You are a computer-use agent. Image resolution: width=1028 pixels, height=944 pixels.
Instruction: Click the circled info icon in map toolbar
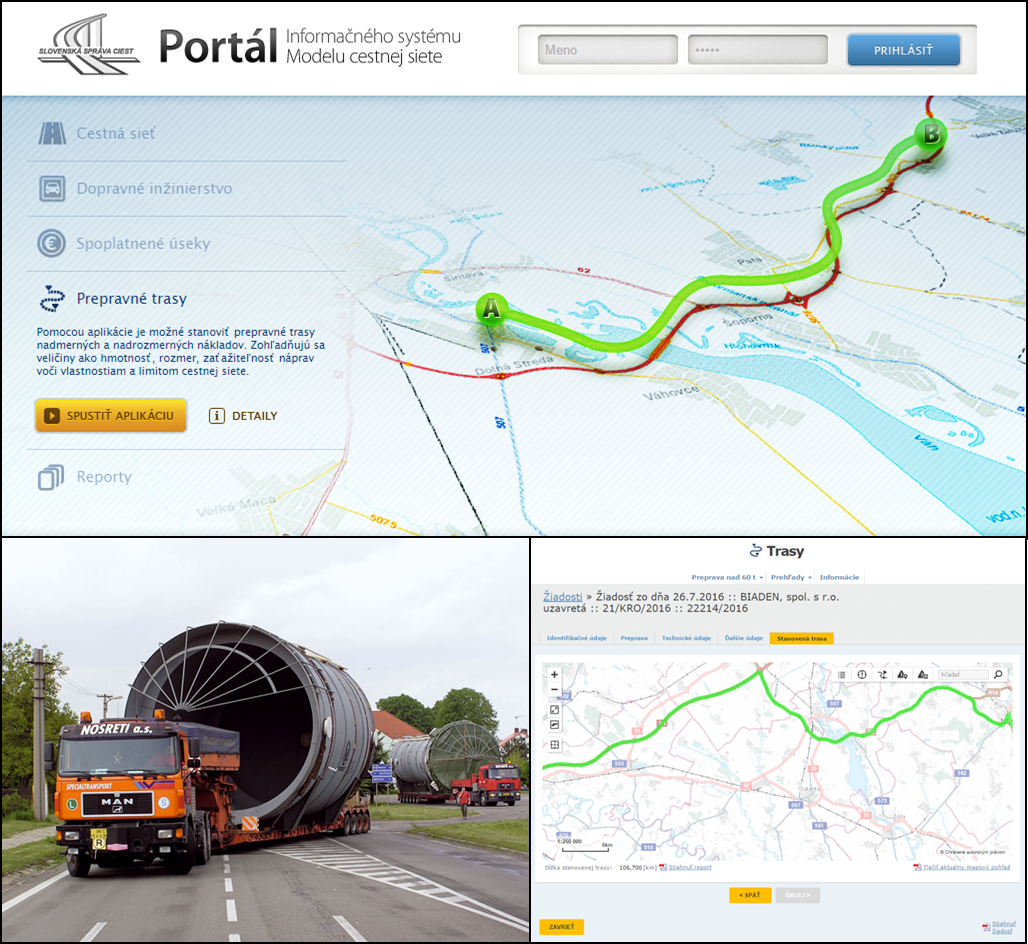pyautogui.click(x=862, y=675)
